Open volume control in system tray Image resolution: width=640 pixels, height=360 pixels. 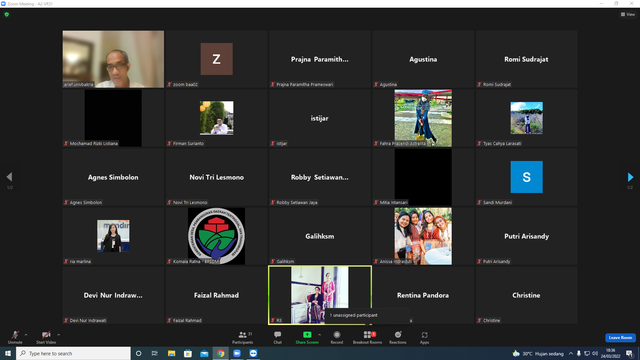tap(595, 353)
